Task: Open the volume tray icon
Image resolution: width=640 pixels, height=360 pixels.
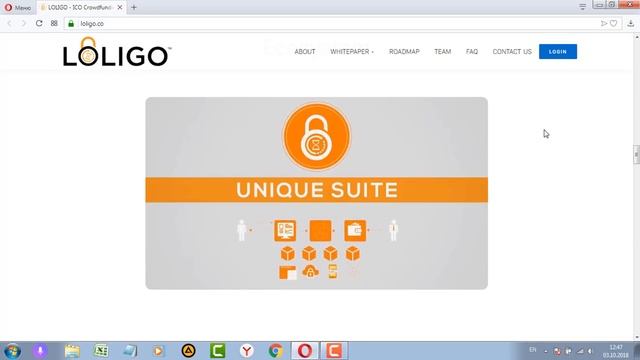Action: 590,351
